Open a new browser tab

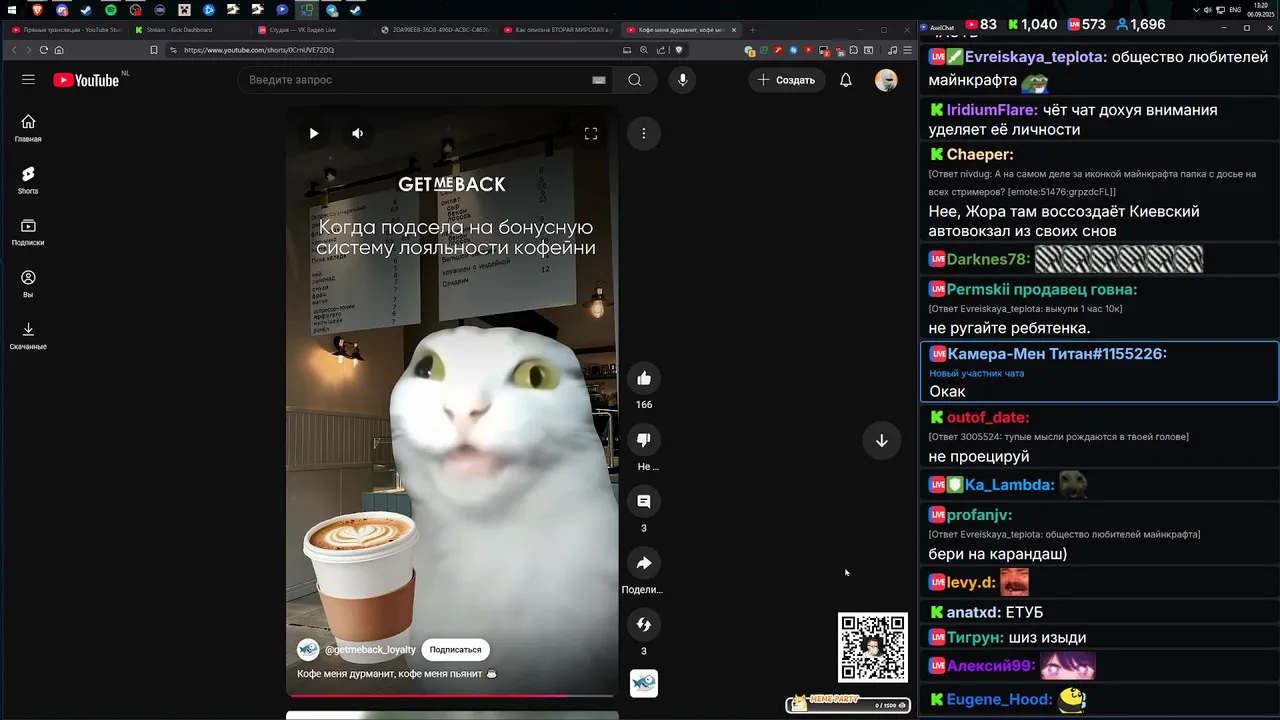(x=753, y=30)
